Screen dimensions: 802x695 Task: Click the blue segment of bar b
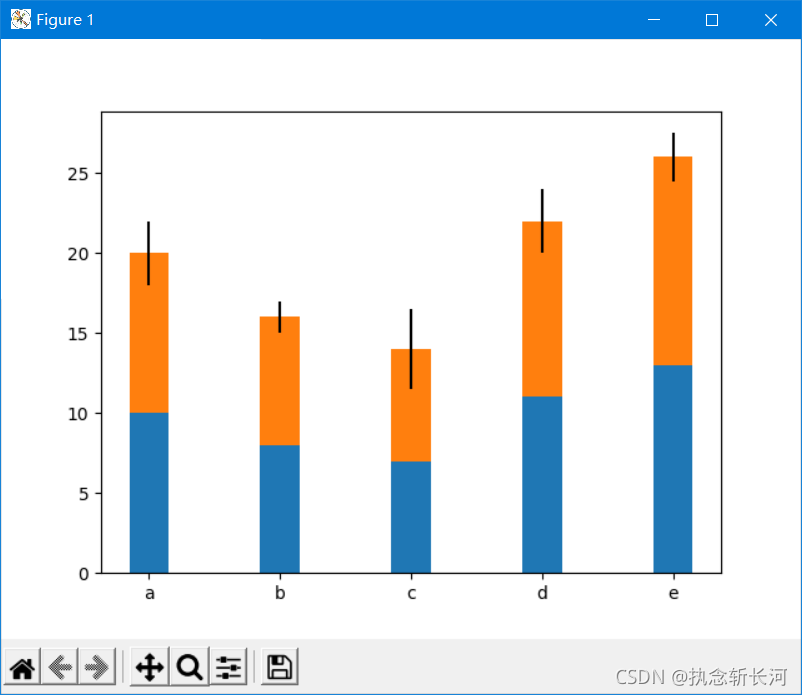[x=280, y=509]
